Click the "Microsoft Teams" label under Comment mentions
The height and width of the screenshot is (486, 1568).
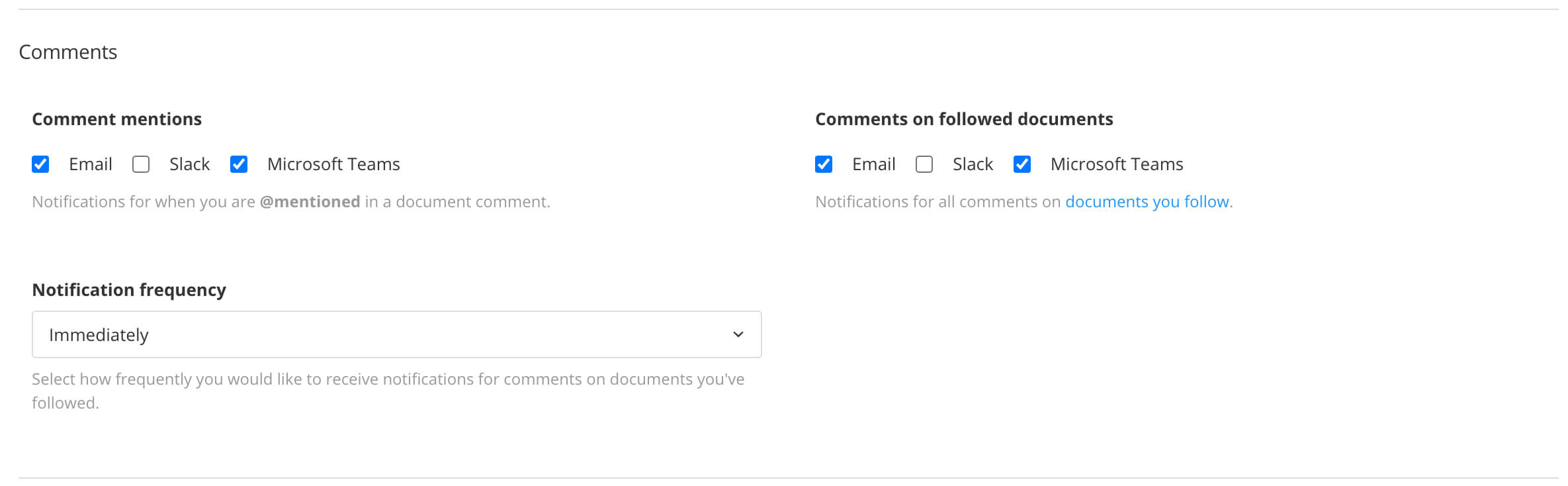(333, 164)
